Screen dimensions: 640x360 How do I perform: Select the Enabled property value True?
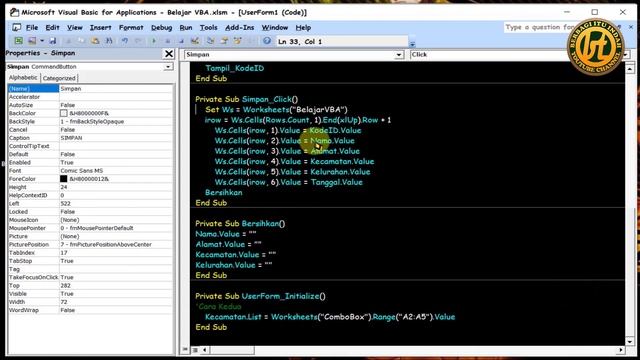coord(67,162)
